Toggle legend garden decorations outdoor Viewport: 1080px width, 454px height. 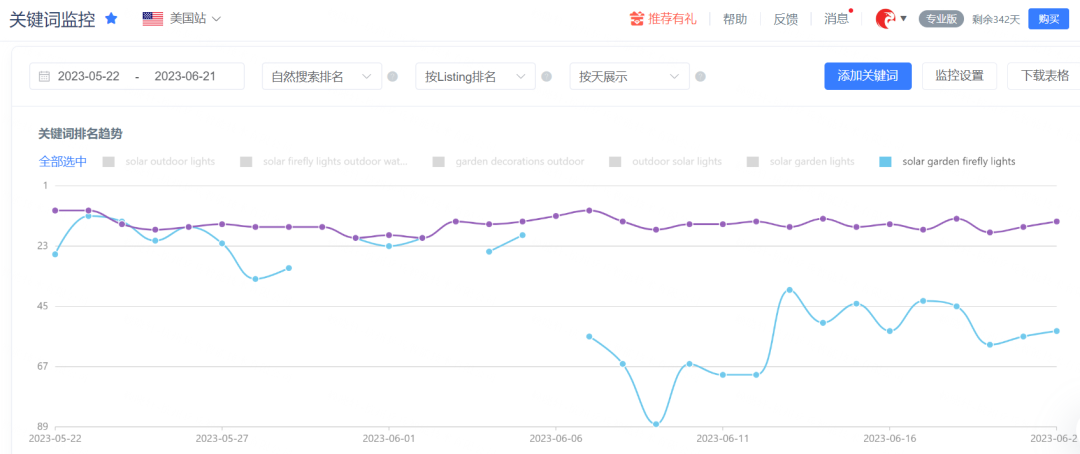tap(508, 162)
